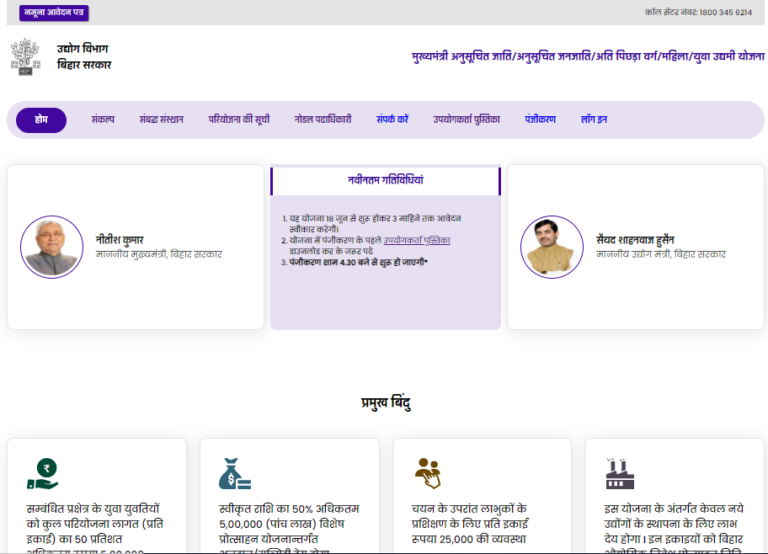The height and width of the screenshot is (554, 768).
Task: Open the संकल्प menu item
Action: click(x=102, y=120)
